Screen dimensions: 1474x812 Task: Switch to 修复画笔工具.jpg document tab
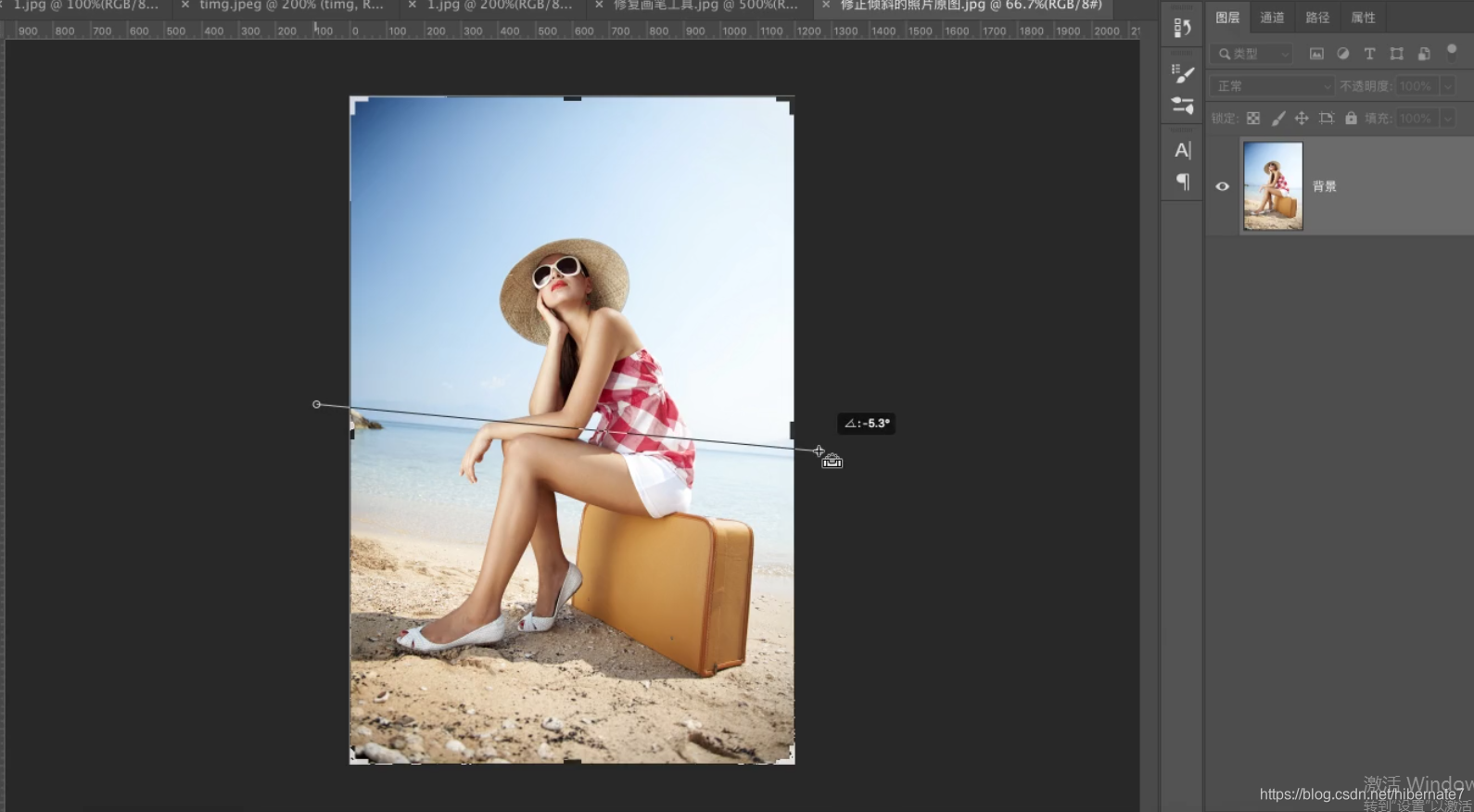point(705,6)
